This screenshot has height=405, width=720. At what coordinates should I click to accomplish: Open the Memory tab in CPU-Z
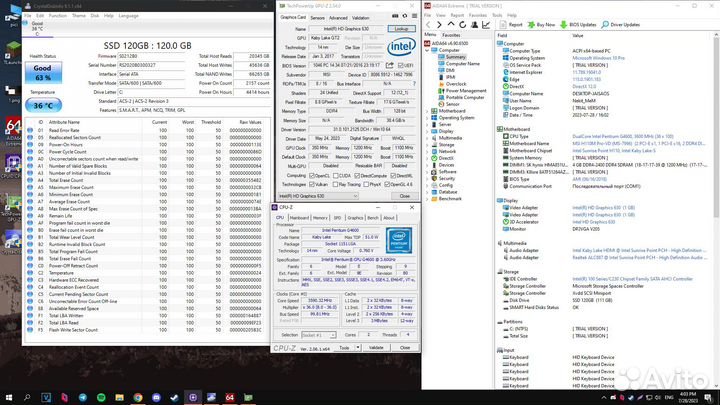pos(320,218)
